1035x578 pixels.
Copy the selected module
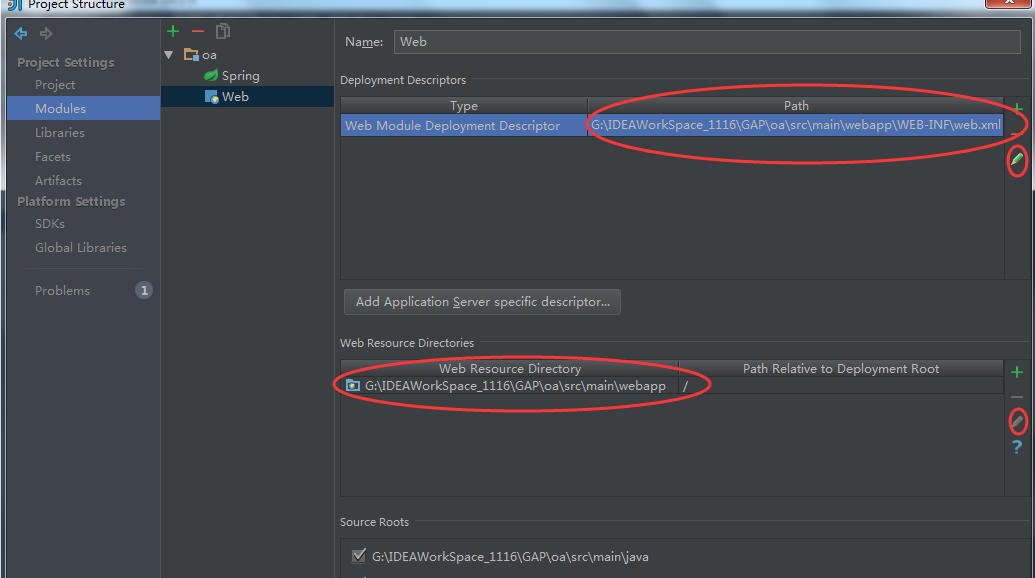[x=223, y=31]
